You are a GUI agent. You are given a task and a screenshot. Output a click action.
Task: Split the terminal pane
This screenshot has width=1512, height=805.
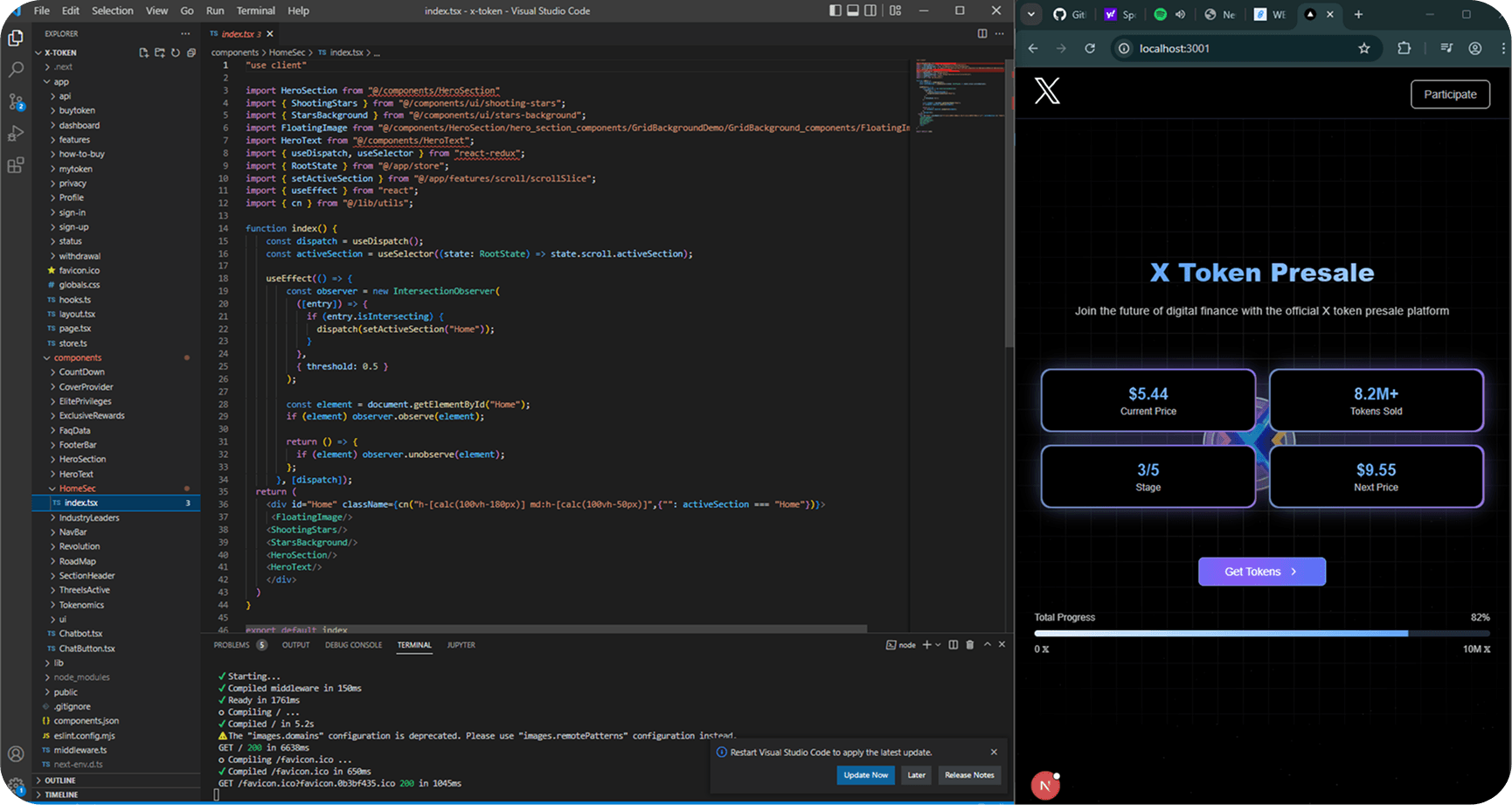click(x=954, y=645)
